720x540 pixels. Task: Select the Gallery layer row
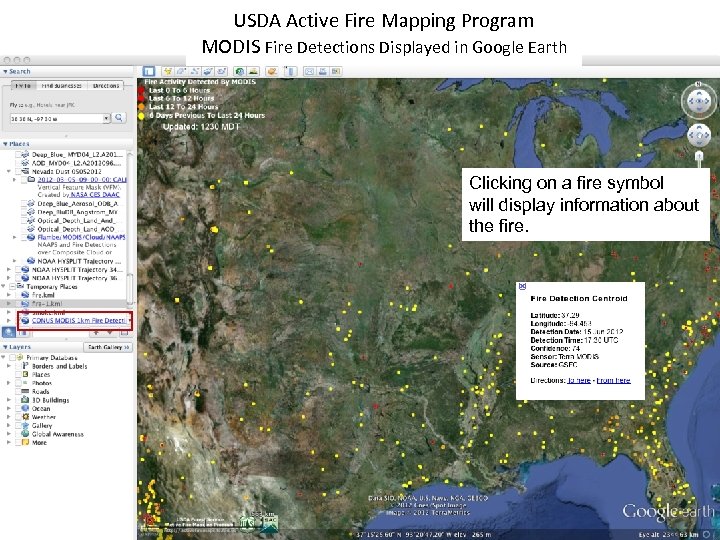point(41,426)
